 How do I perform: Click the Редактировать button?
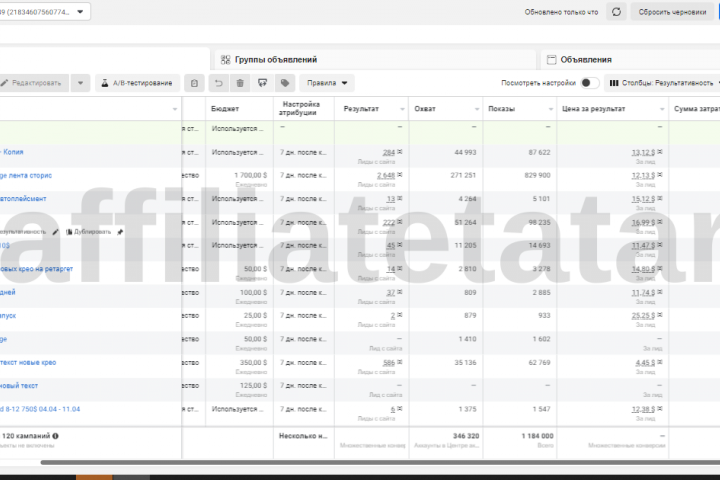tap(34, 83)
